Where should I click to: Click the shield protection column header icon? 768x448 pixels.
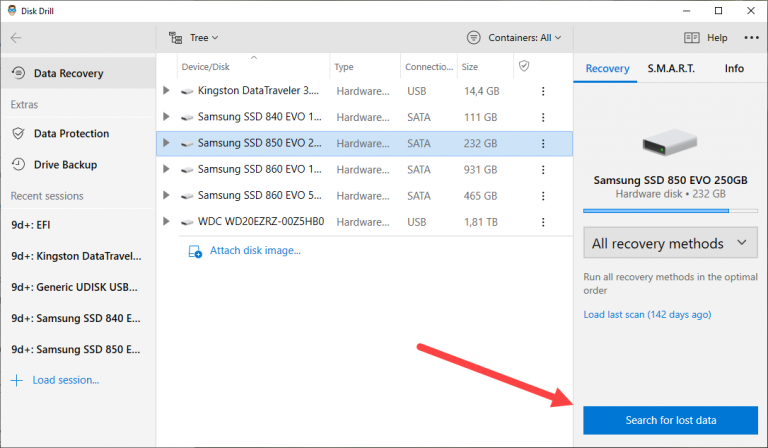pyautogui.click(x=522, y=66)
